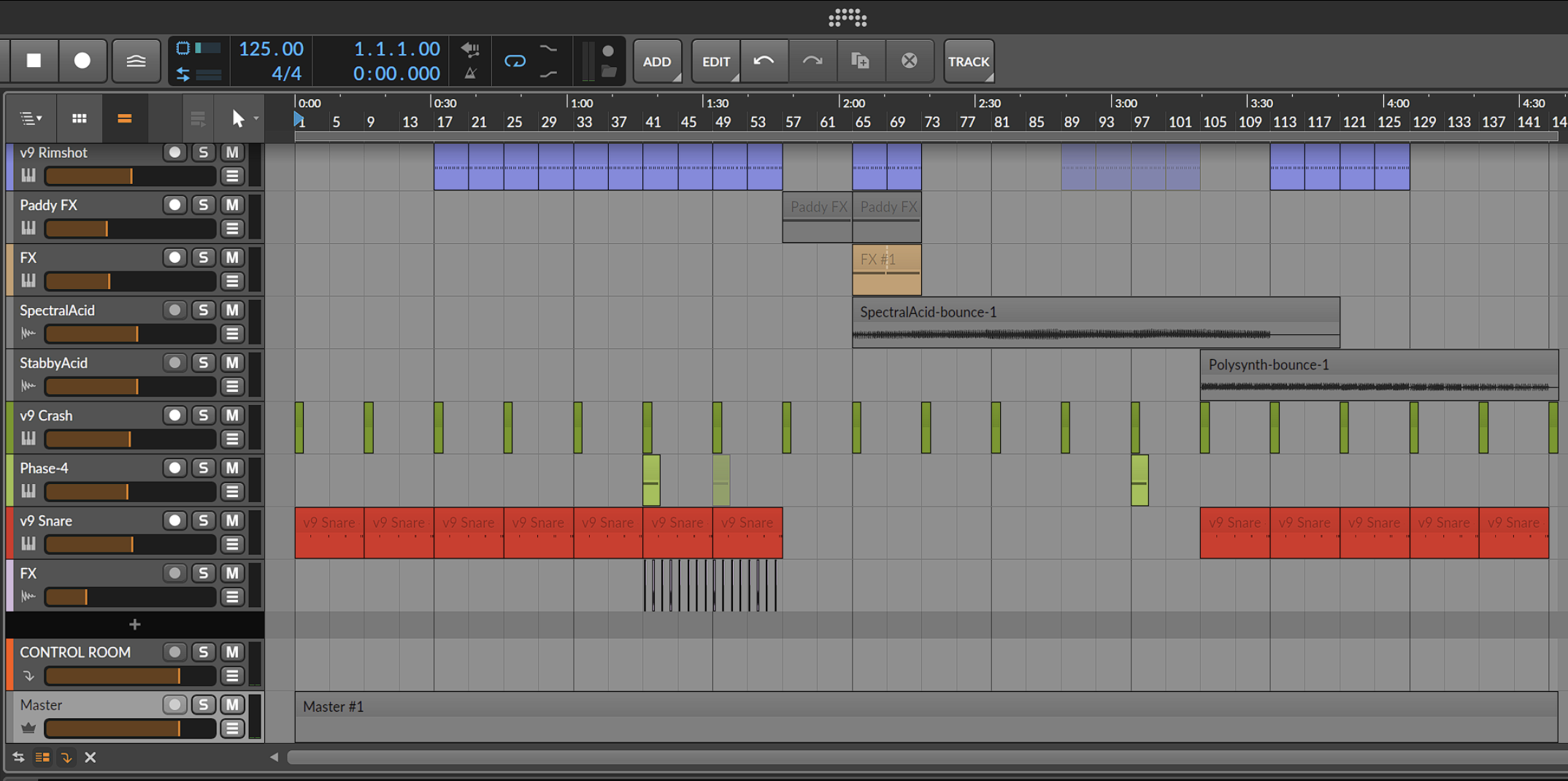Switch to the clip launcher grid view

tap(80, 118)
